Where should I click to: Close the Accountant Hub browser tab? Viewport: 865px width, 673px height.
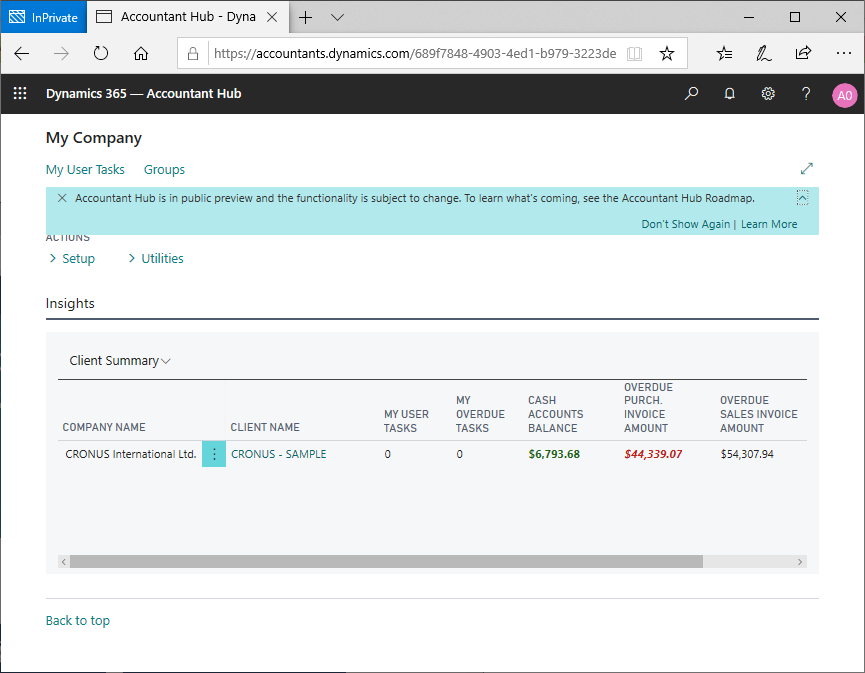272,17
